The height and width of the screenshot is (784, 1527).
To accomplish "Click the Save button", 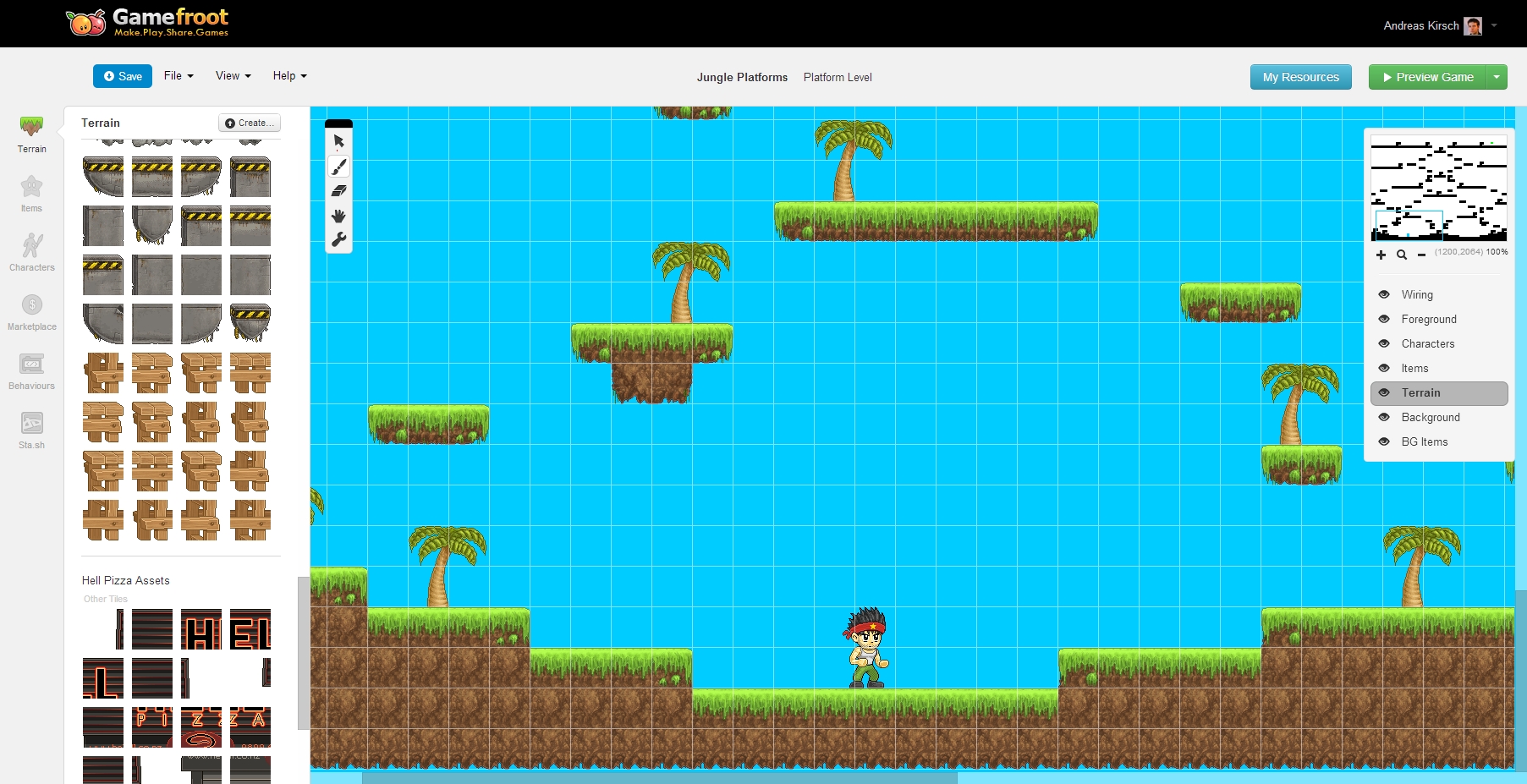I will [123, 76].
